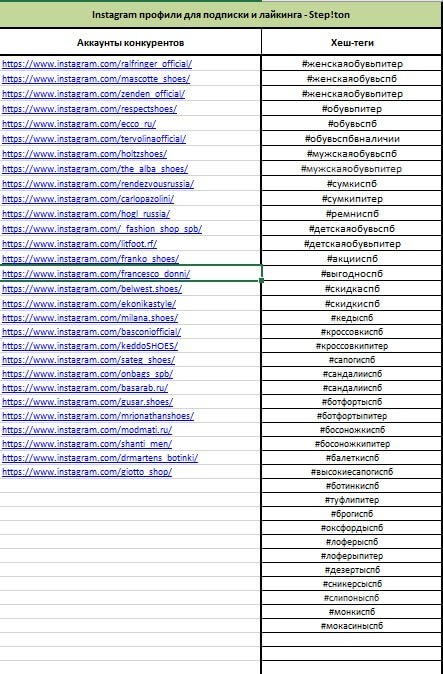Screen dimensions: 443x674
Task: Open the ecco_ru Instagram link
Action: 79,124
